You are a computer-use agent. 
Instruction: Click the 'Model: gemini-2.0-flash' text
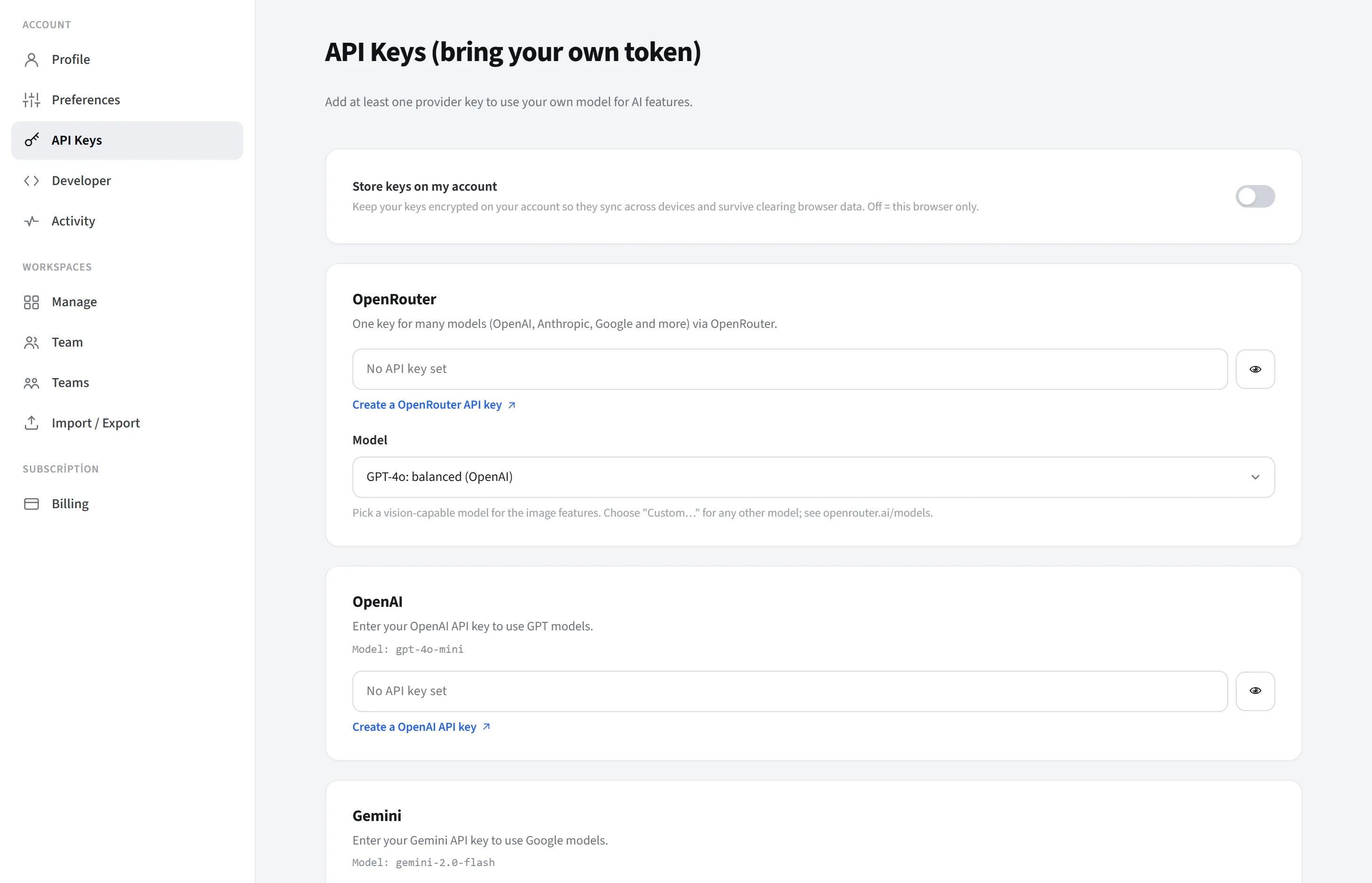tap(423, 862)
